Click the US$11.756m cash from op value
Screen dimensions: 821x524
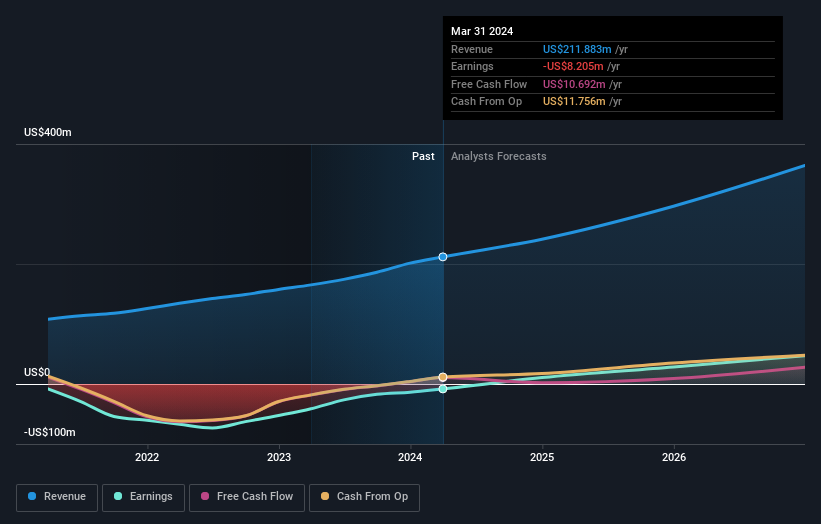pos(574,102)
